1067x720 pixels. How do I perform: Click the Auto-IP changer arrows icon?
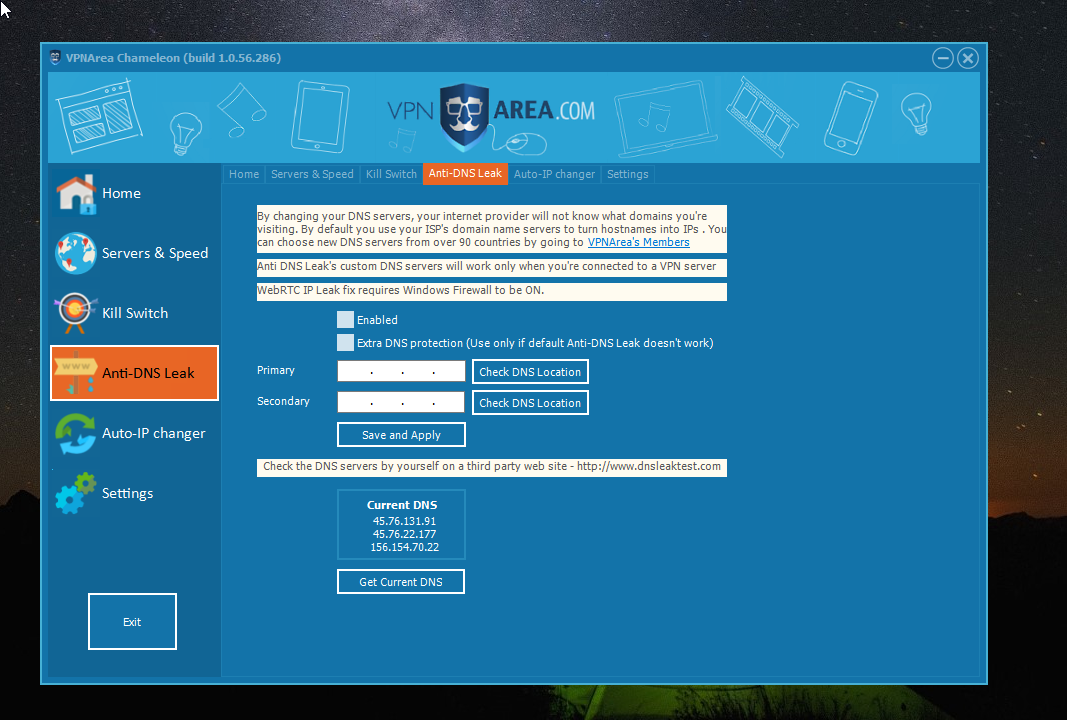pos(76,433)
